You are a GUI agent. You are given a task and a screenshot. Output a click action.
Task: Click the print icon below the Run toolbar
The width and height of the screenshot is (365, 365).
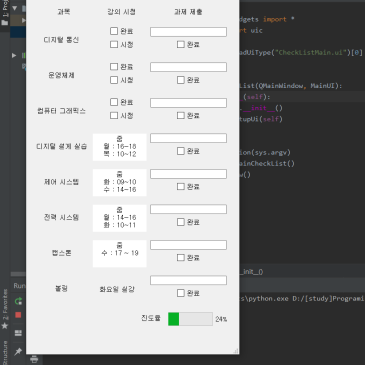coord(34,359)
